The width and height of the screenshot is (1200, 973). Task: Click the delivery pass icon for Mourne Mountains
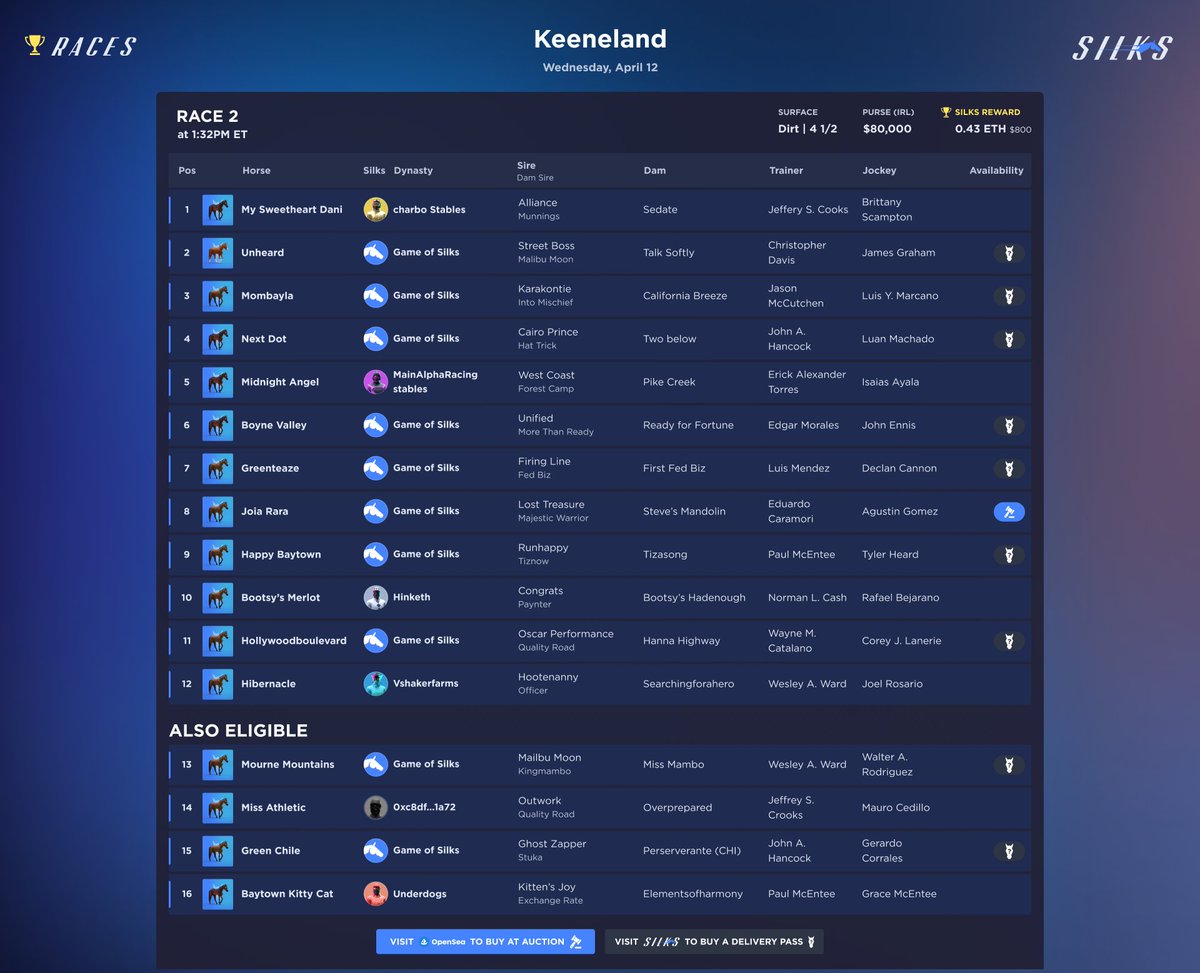[1009, 764]
